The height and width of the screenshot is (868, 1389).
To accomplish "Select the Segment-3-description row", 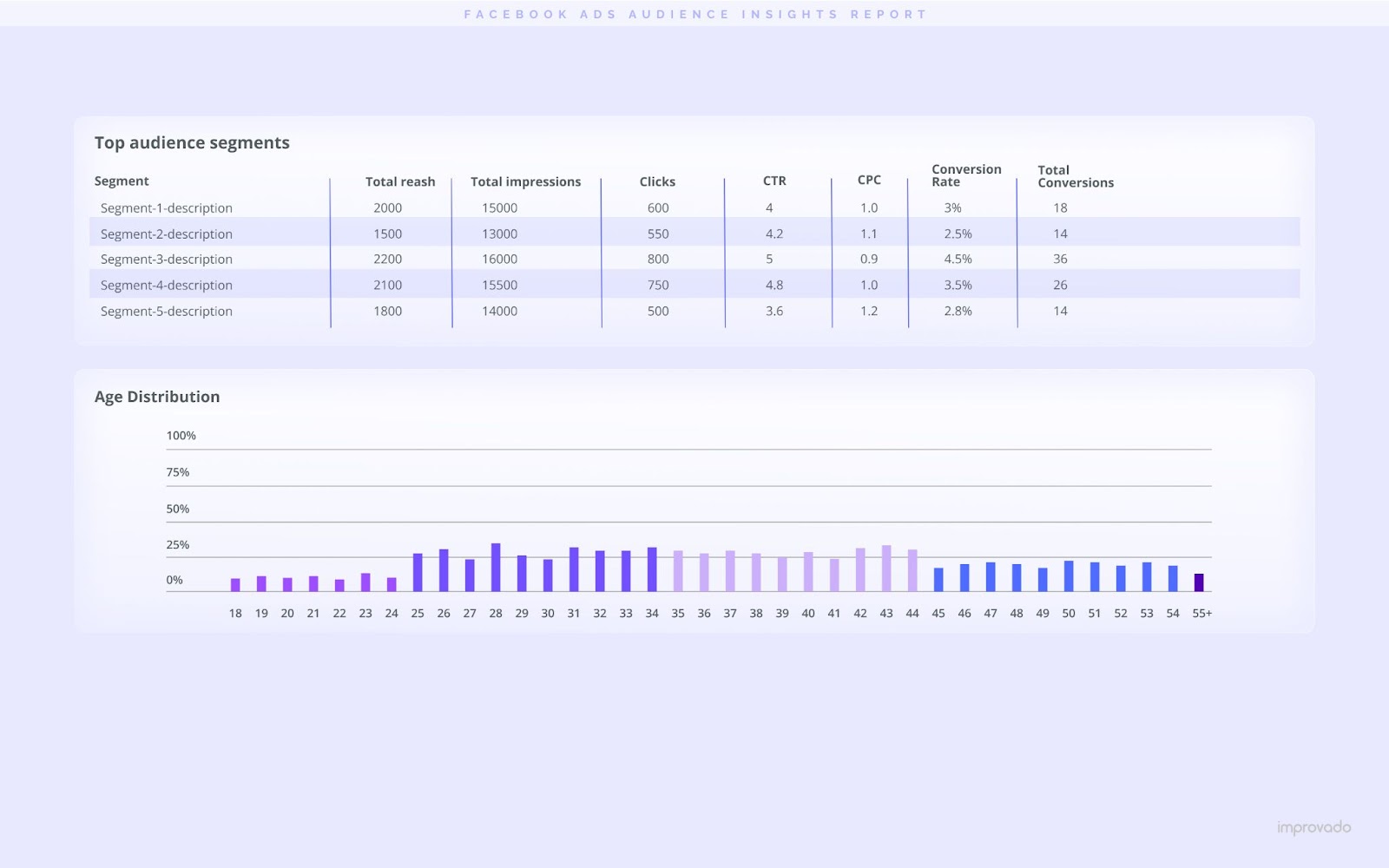I will click(167, 259).
